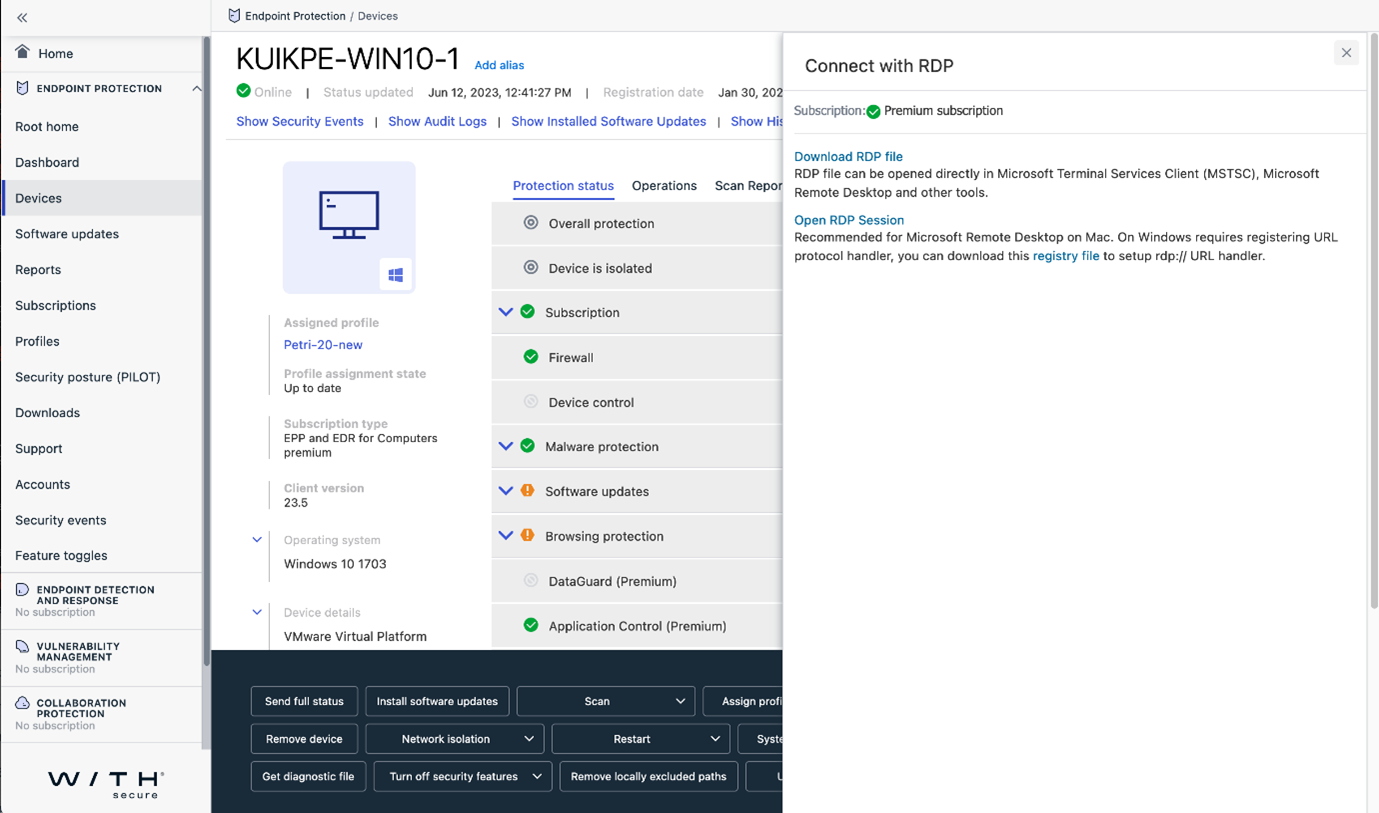This screenshot has height=813, width=1379.
Task: Expand Software updates status row chevron
Action: [506, 491]
